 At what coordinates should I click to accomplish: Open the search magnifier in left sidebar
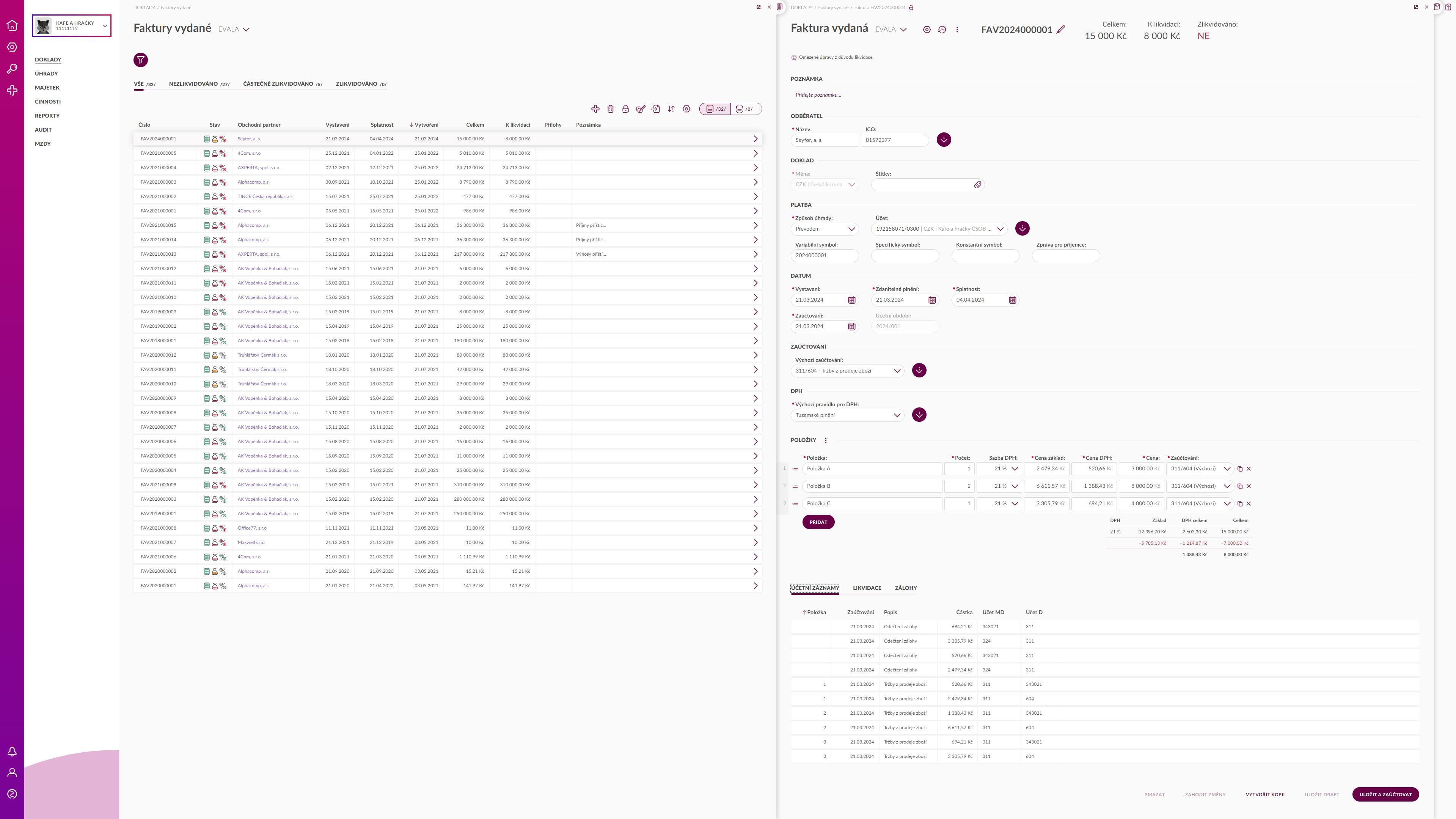(12, 69)
